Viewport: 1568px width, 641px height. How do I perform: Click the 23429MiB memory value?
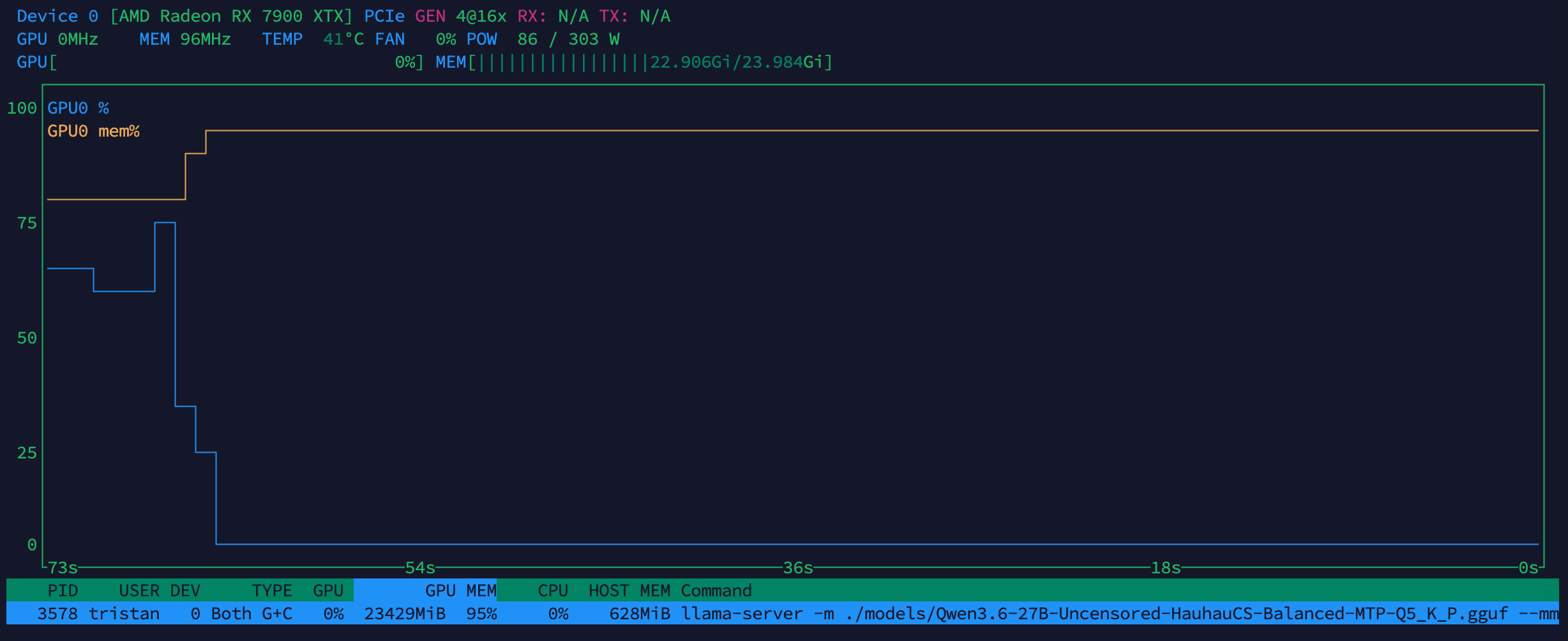(x=405, y=614)
